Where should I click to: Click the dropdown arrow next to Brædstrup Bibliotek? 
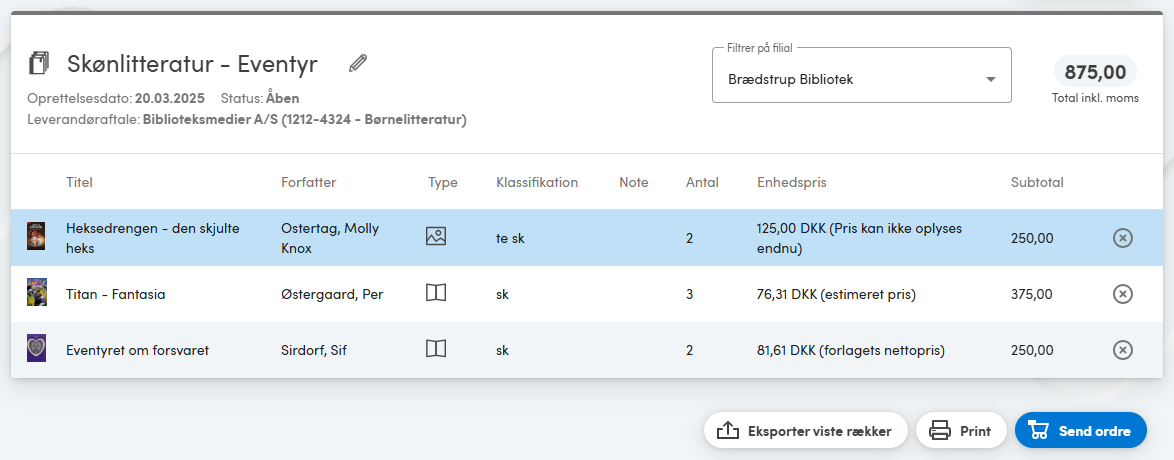click(x=991, y=79)
